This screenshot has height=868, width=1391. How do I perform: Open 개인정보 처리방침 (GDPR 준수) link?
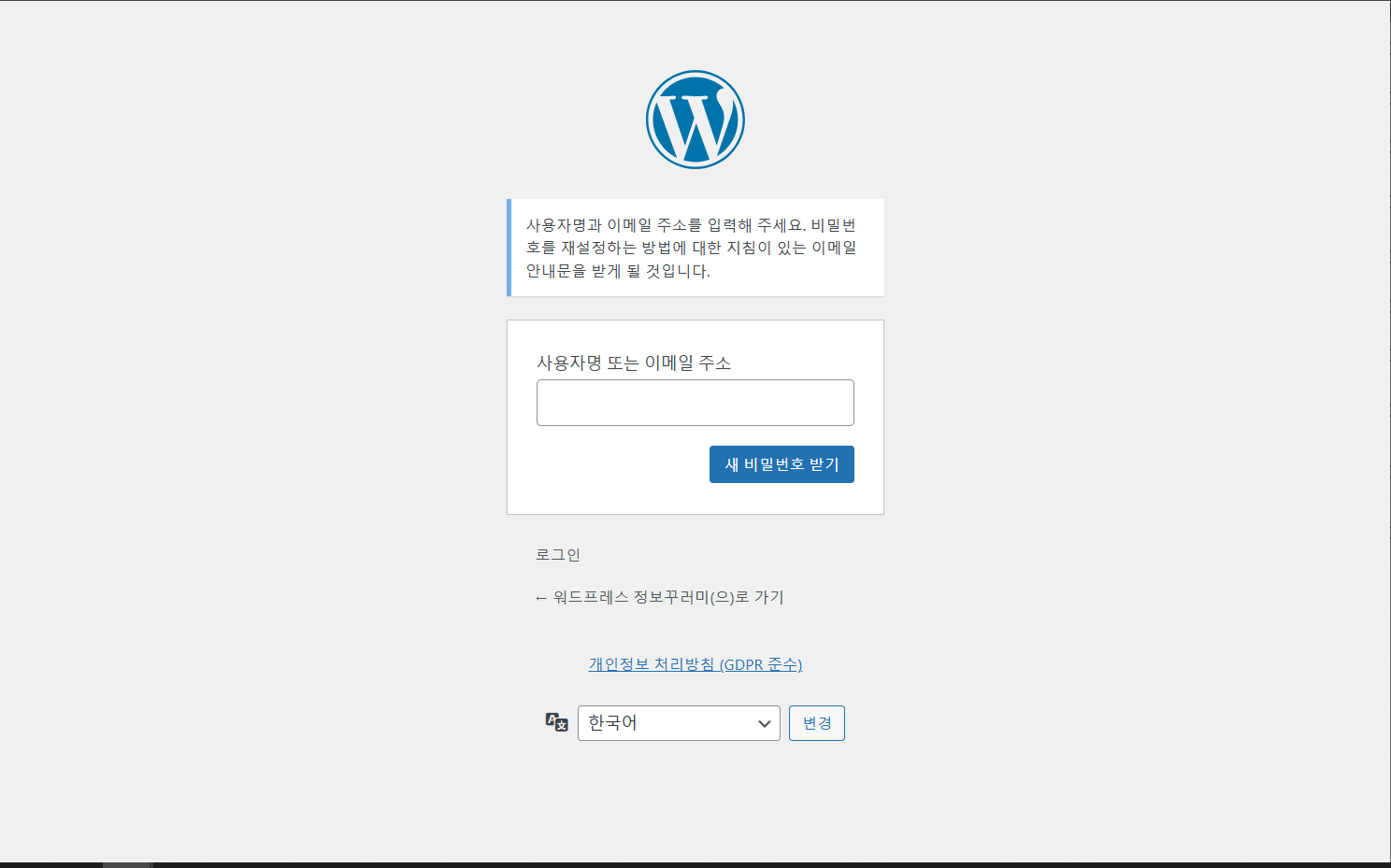[x=695, y=664]
